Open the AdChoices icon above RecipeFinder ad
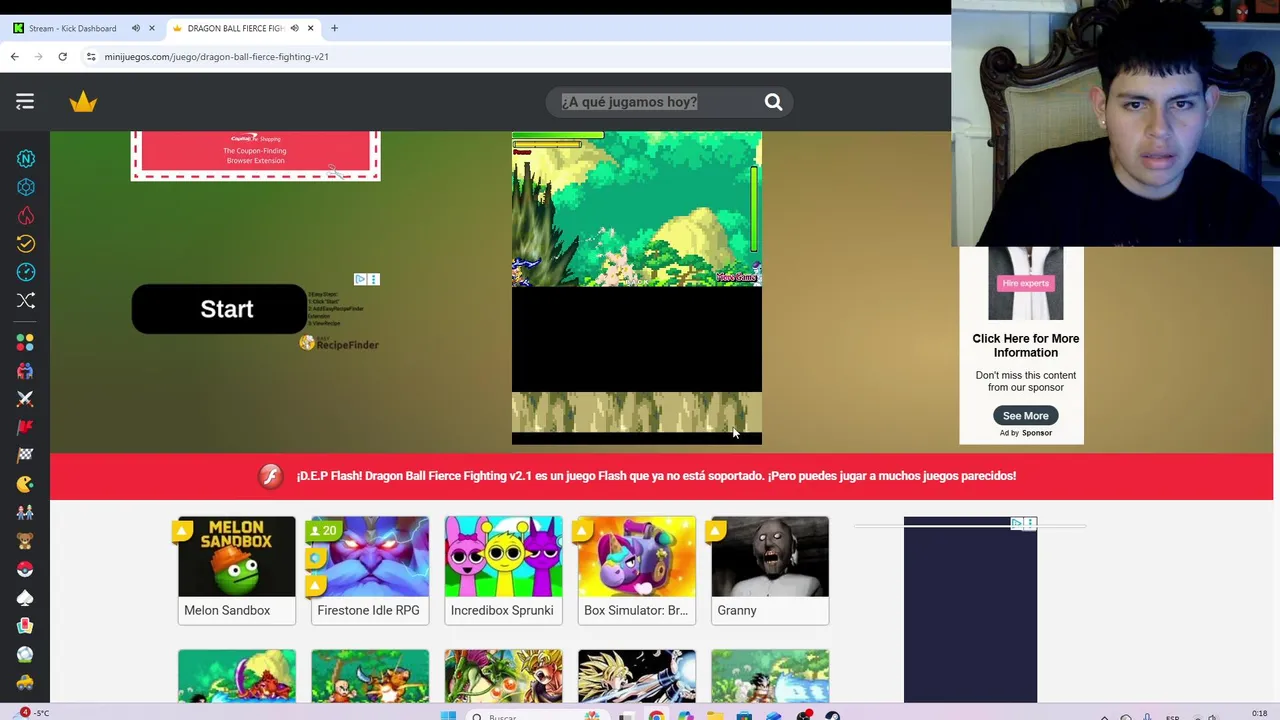Screen dimensions: 1280x720 point(360,279)
